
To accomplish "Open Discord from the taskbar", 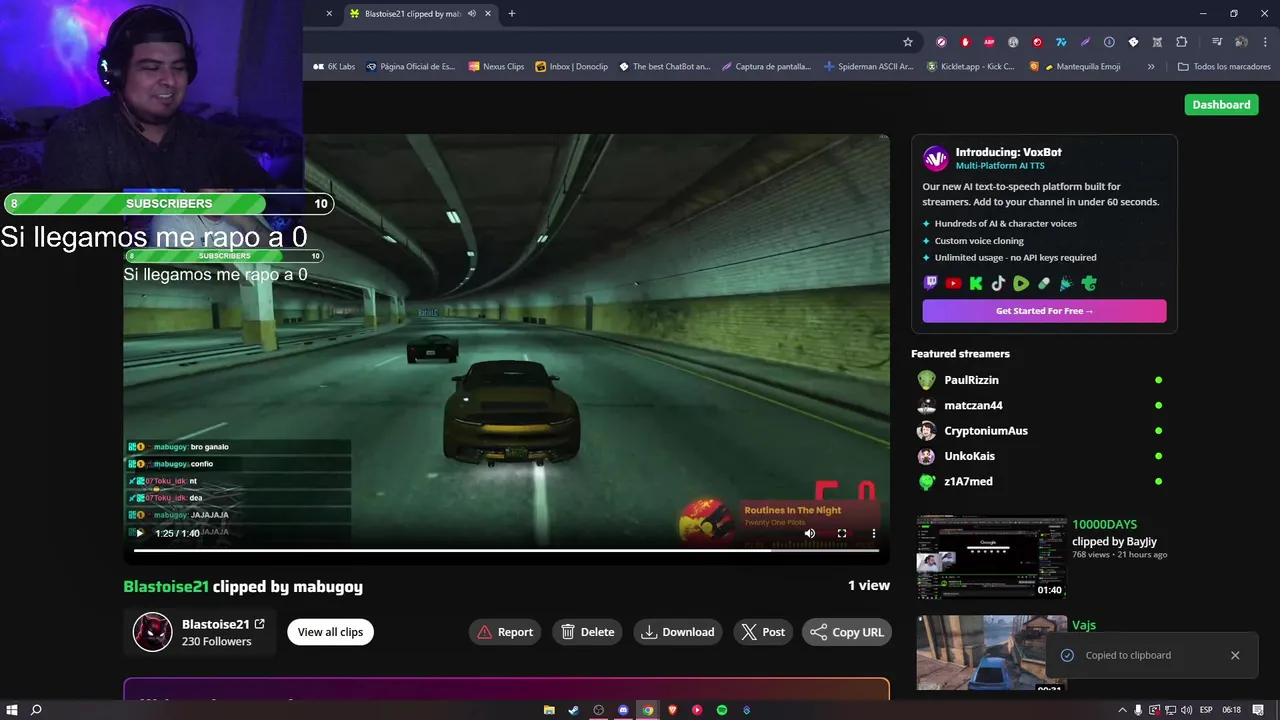I will [623, 710].
